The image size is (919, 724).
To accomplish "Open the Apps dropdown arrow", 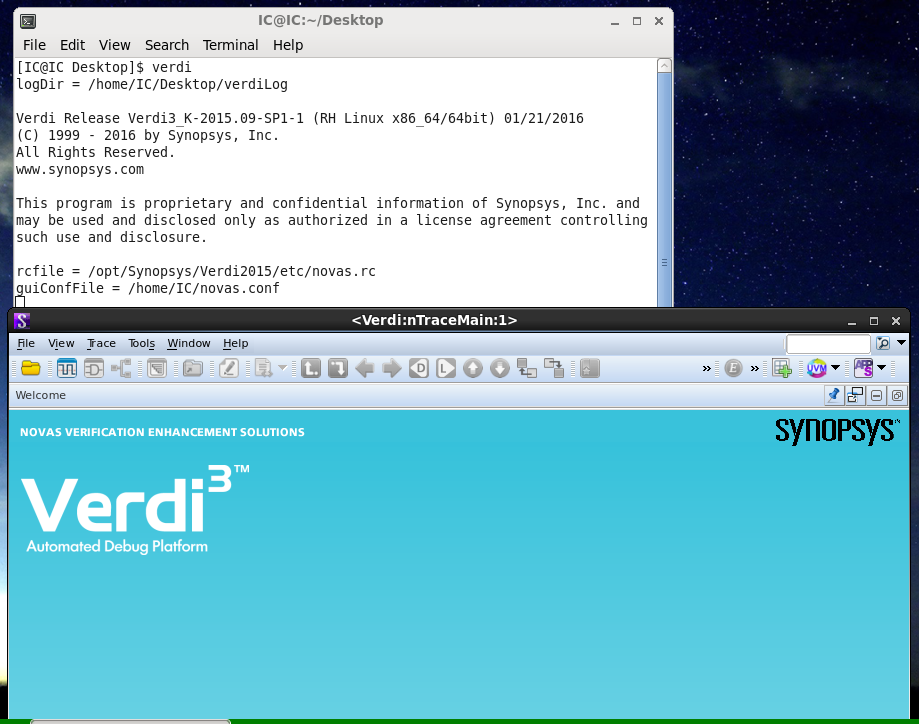I will click(881, 368).
